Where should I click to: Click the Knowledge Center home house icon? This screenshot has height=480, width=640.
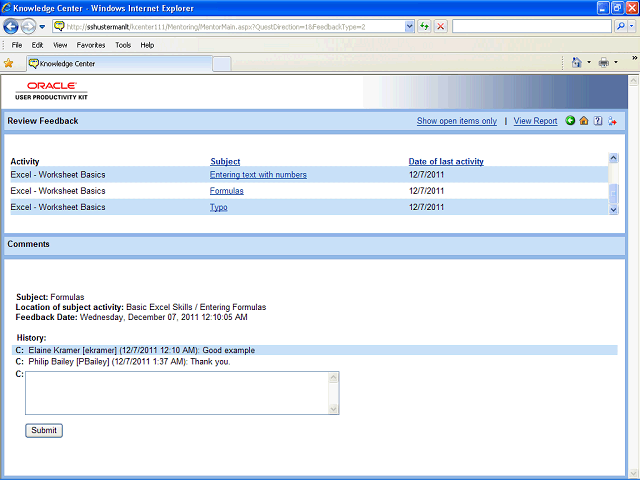click(584, 120)
